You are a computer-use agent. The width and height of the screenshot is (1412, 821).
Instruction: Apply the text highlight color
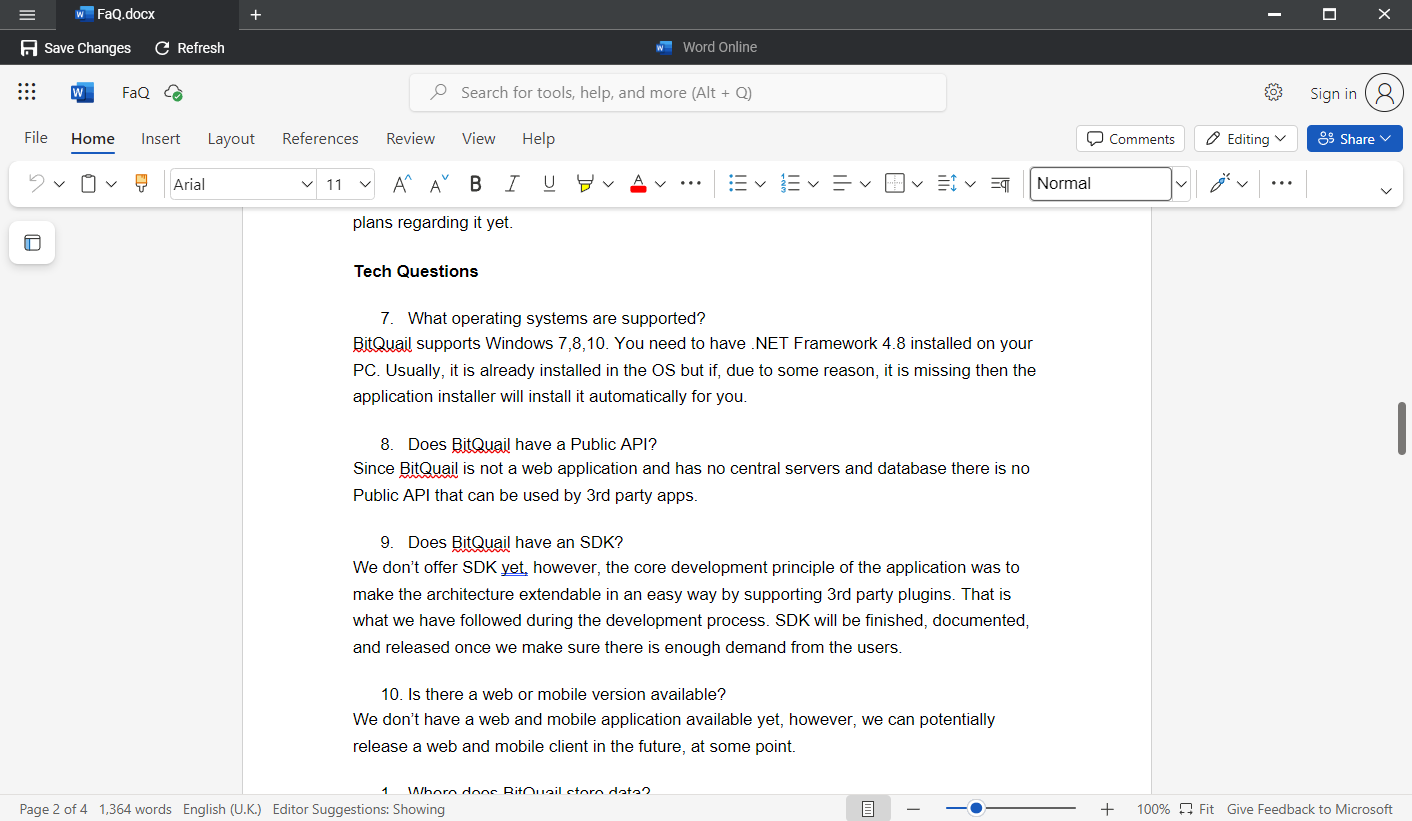[x=585, y=183]
